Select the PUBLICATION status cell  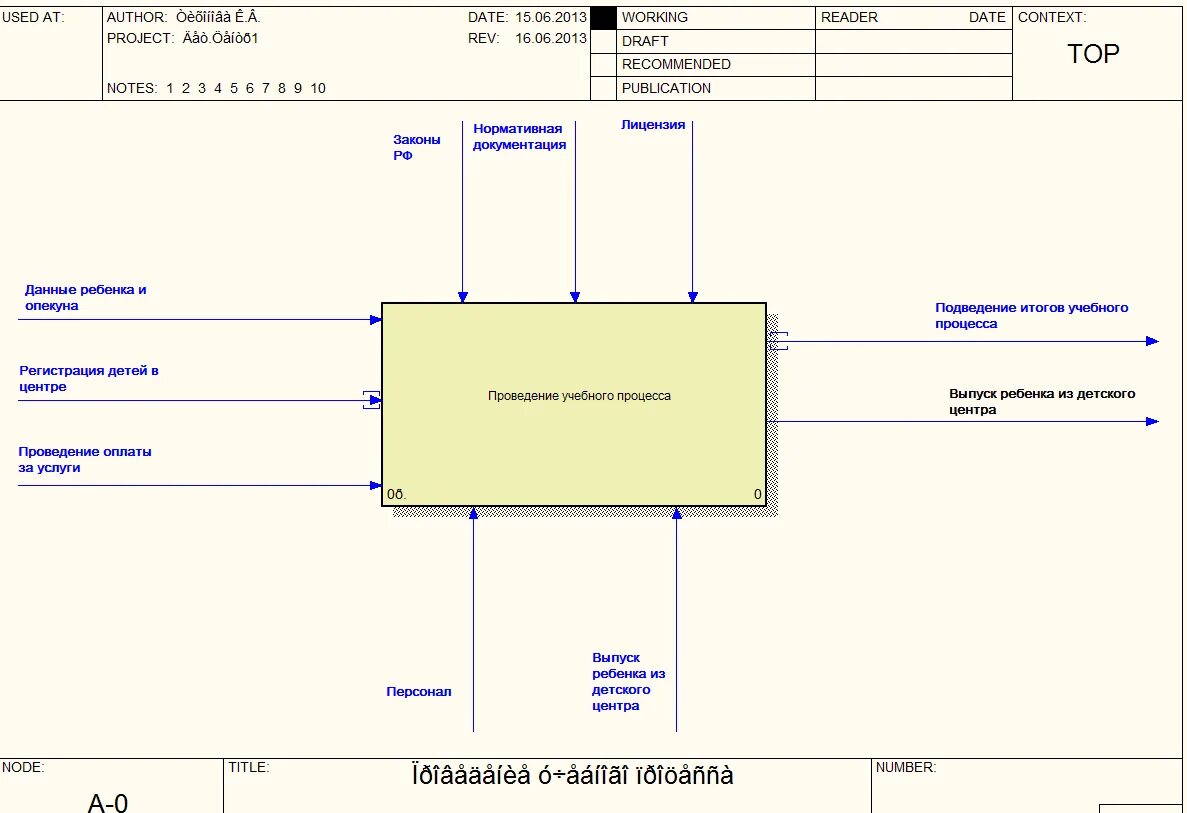[716, 89]
